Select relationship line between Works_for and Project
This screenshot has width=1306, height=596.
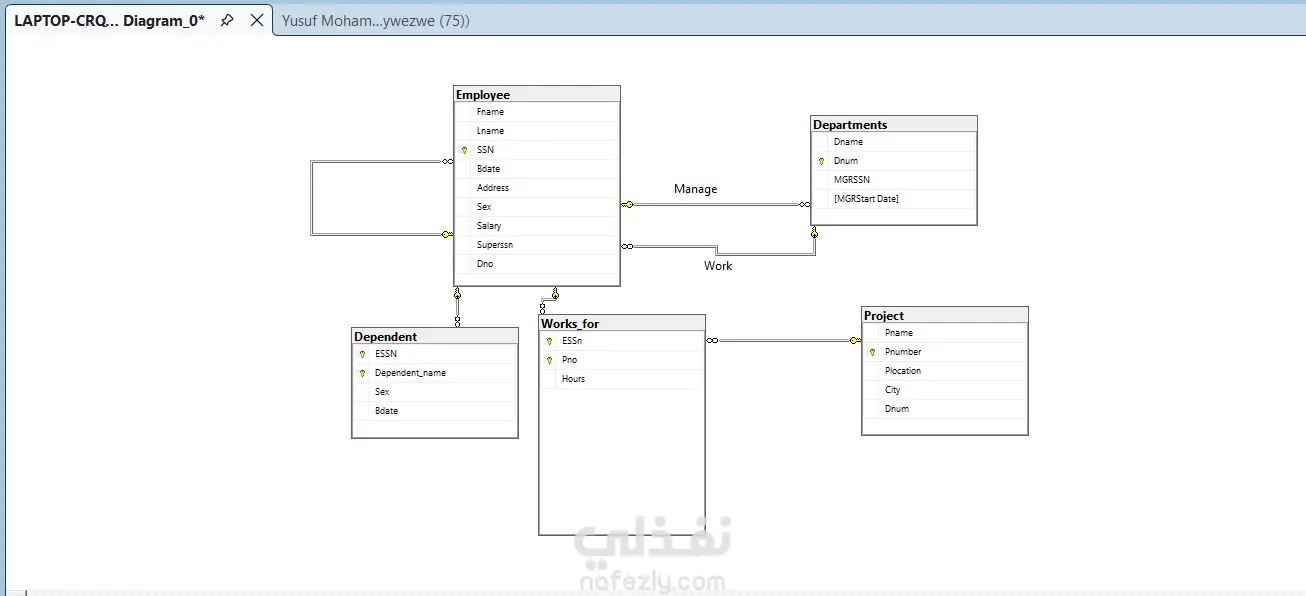[783, 341]
